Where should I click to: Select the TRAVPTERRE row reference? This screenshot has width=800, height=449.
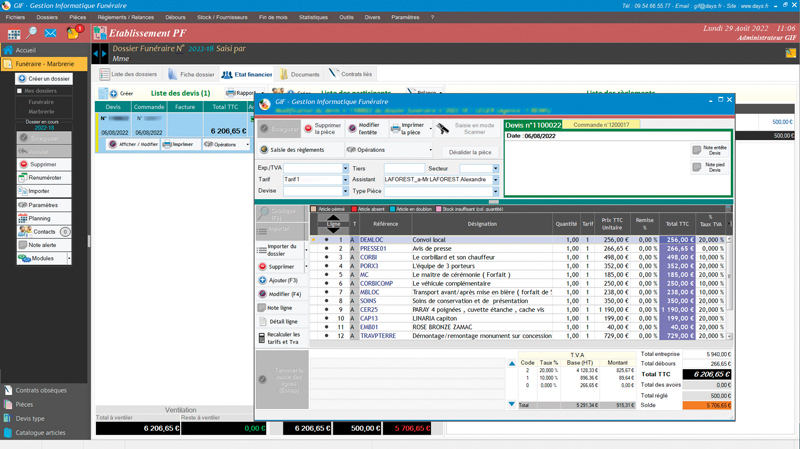(378, 336)
